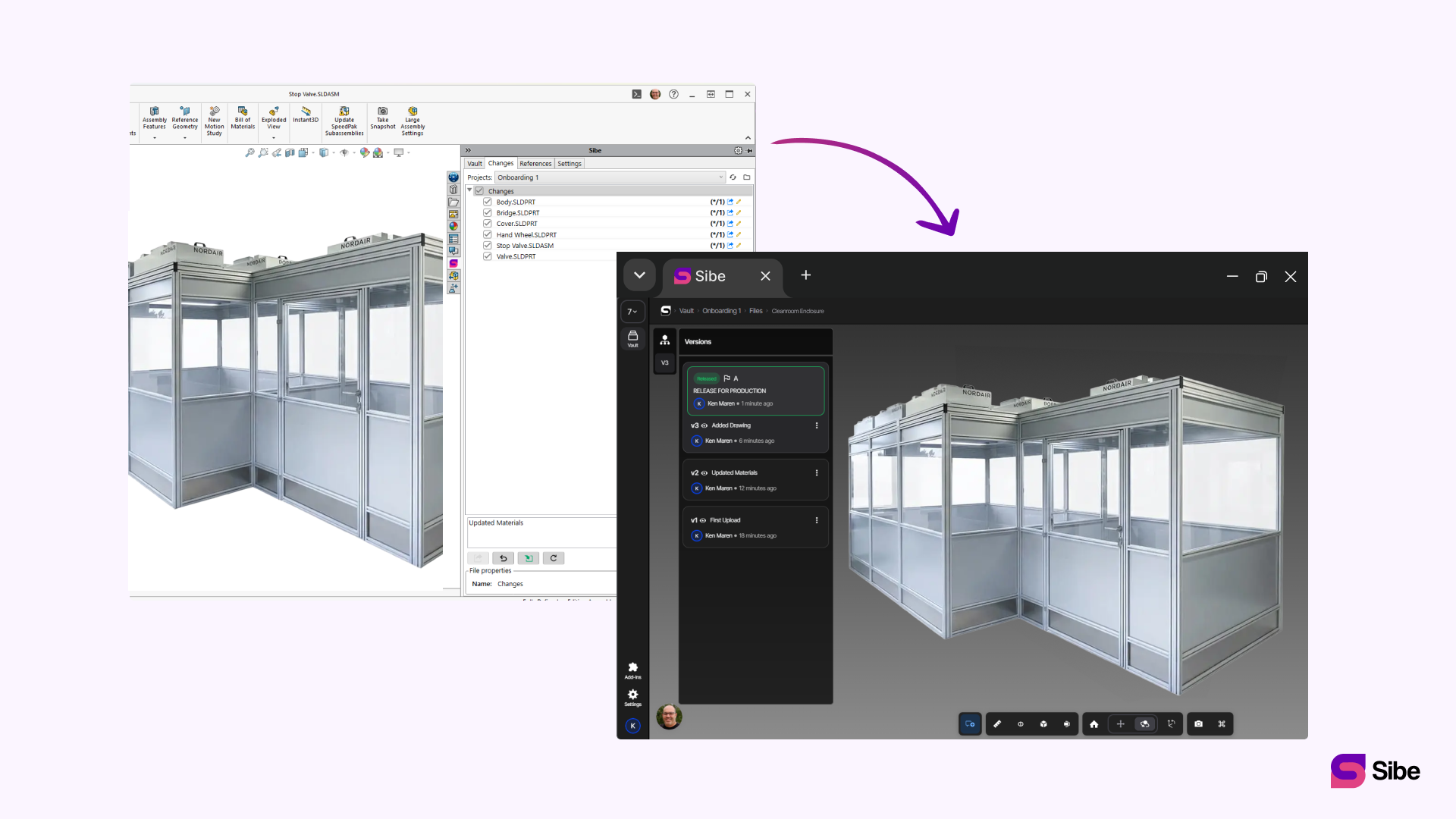Open Add-ins in the Sibe sidebar
1456x819 pixels.
[x=633, y=670]
